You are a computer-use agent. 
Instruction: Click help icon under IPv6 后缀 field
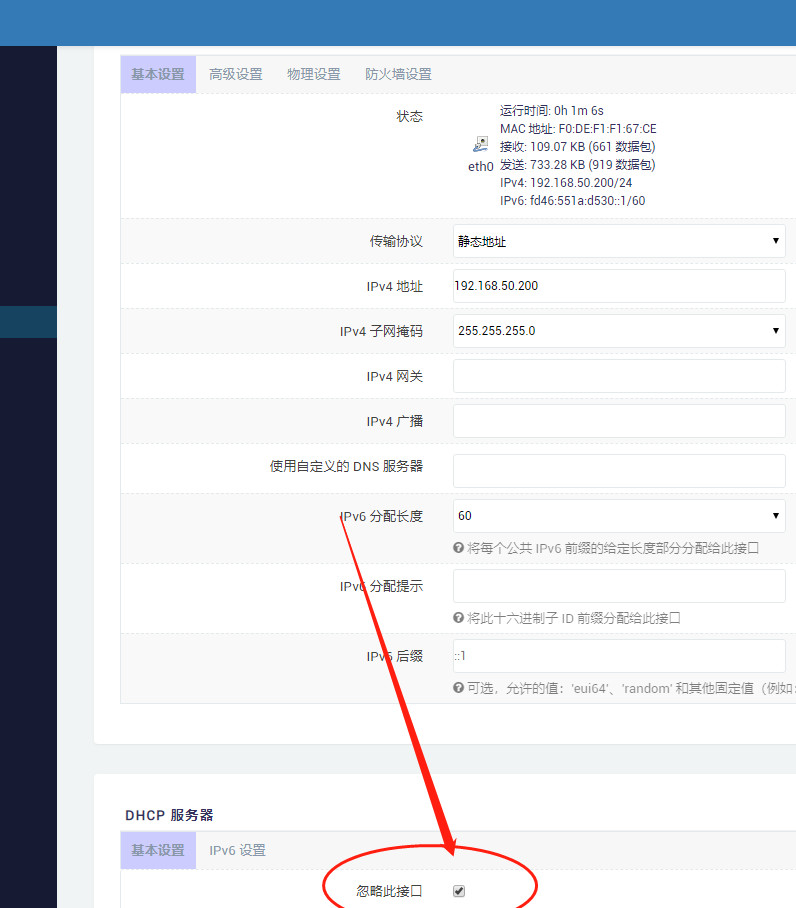point(459,688)
